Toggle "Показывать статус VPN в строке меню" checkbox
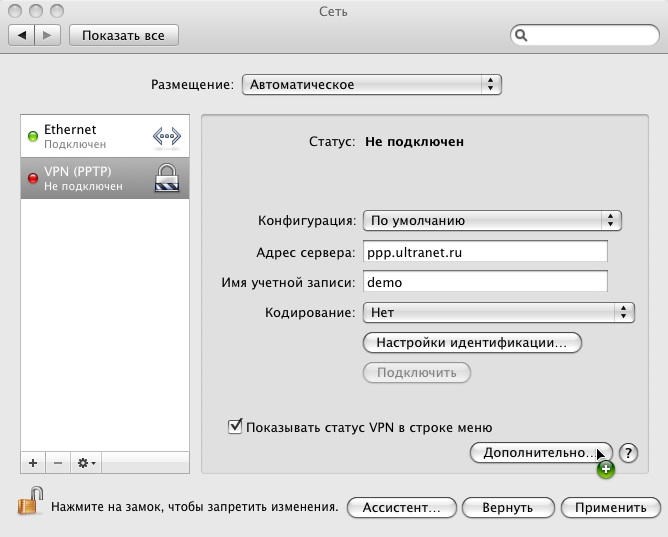Screen dimensions: 668x537 point(236,427)
